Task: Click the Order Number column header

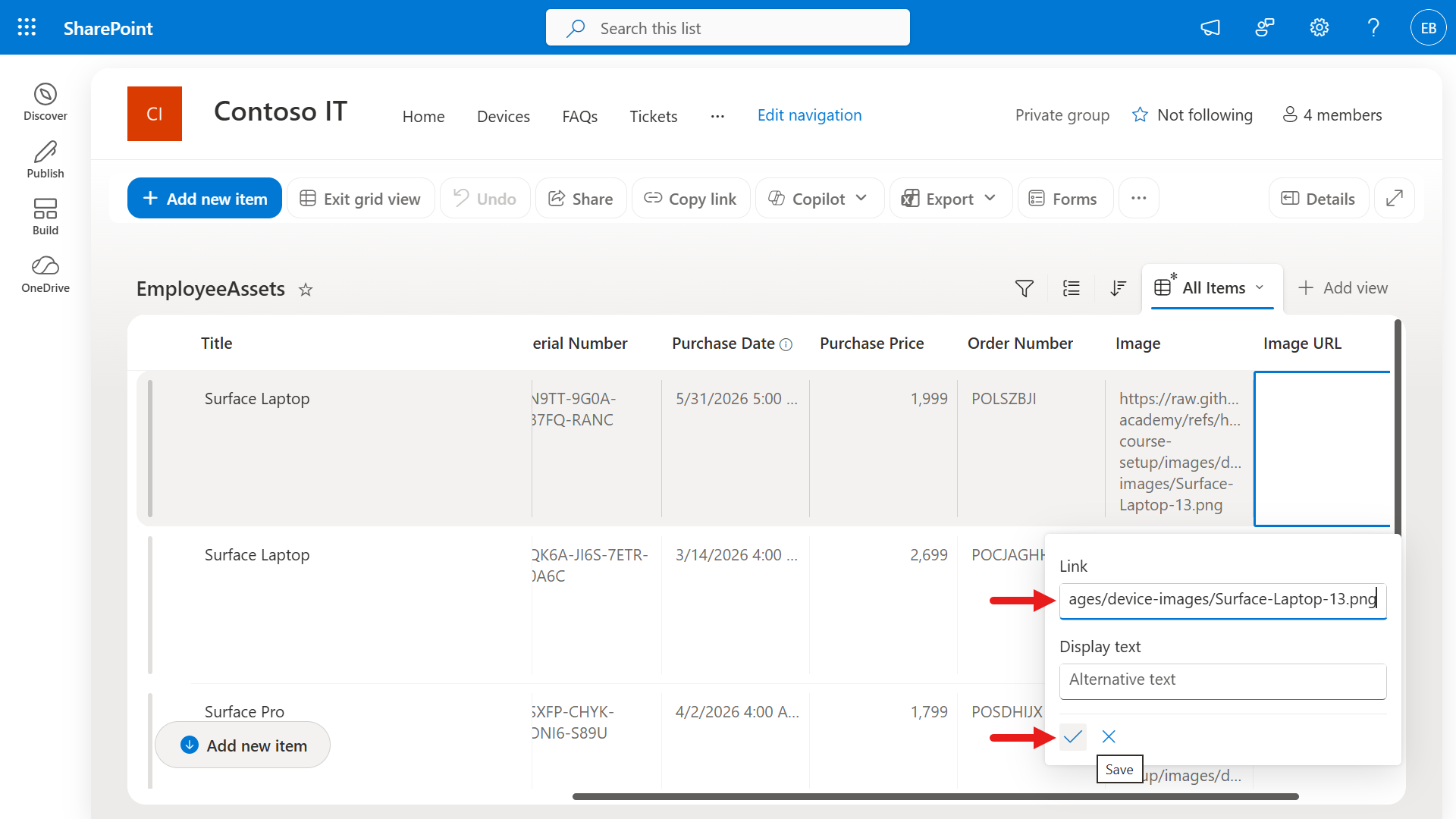Action: 1020,344
